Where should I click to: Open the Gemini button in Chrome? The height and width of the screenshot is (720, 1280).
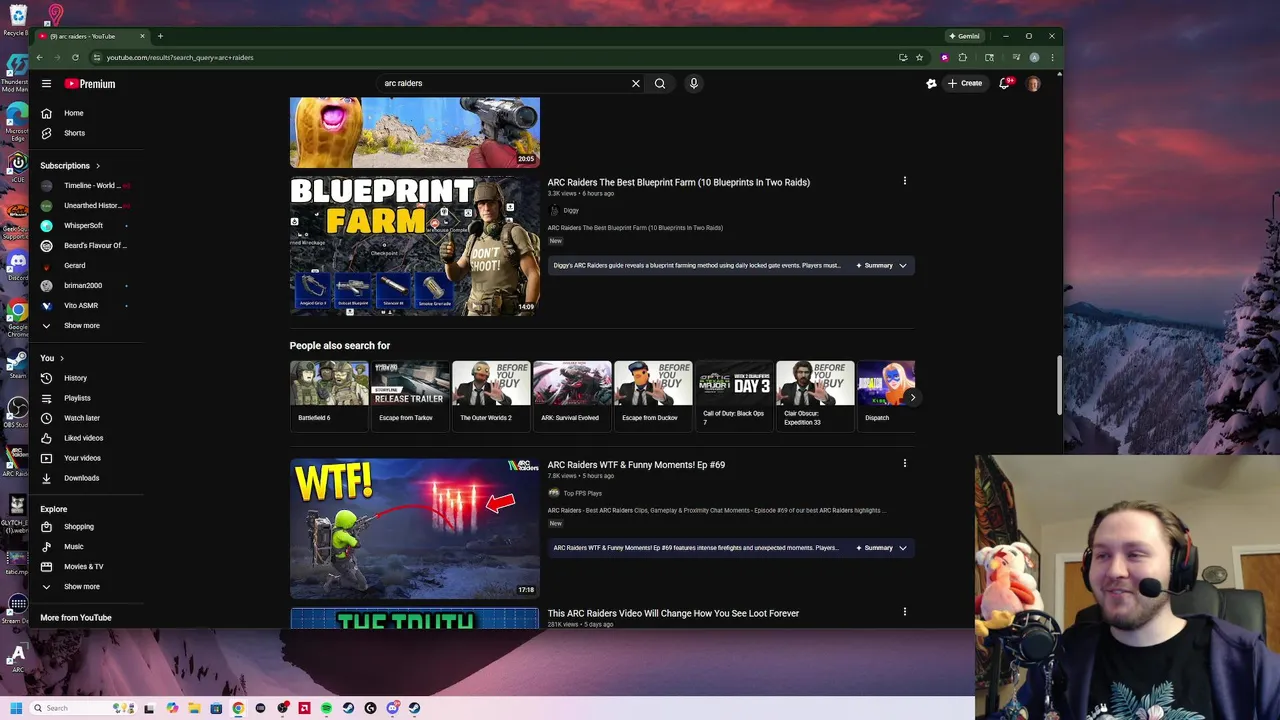click(965, 36)
